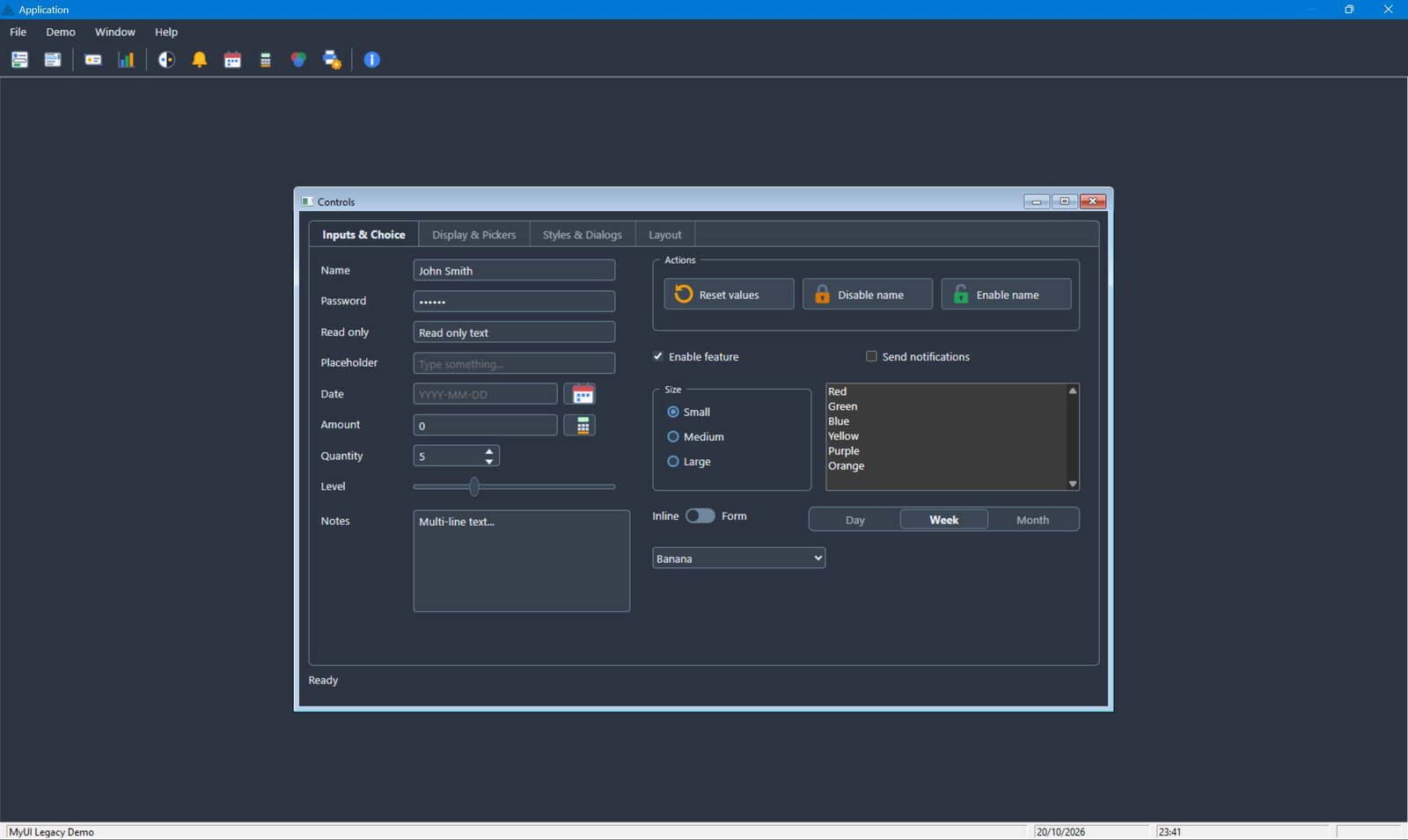The image size is (1408, 840).
Task: Select the Medium size radio
Action: click(x=673, y=436)
